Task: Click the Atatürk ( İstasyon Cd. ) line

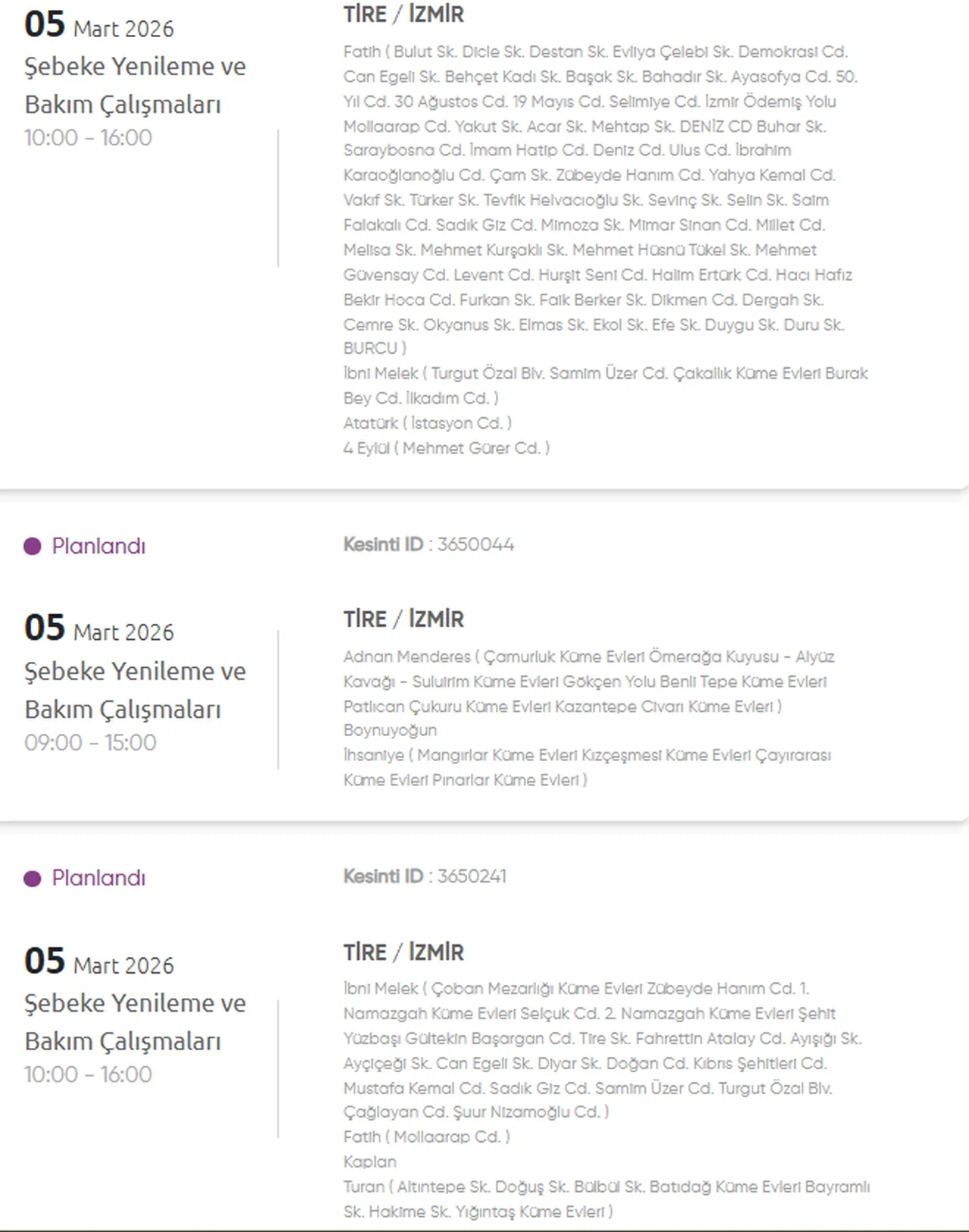Action: 427,423
